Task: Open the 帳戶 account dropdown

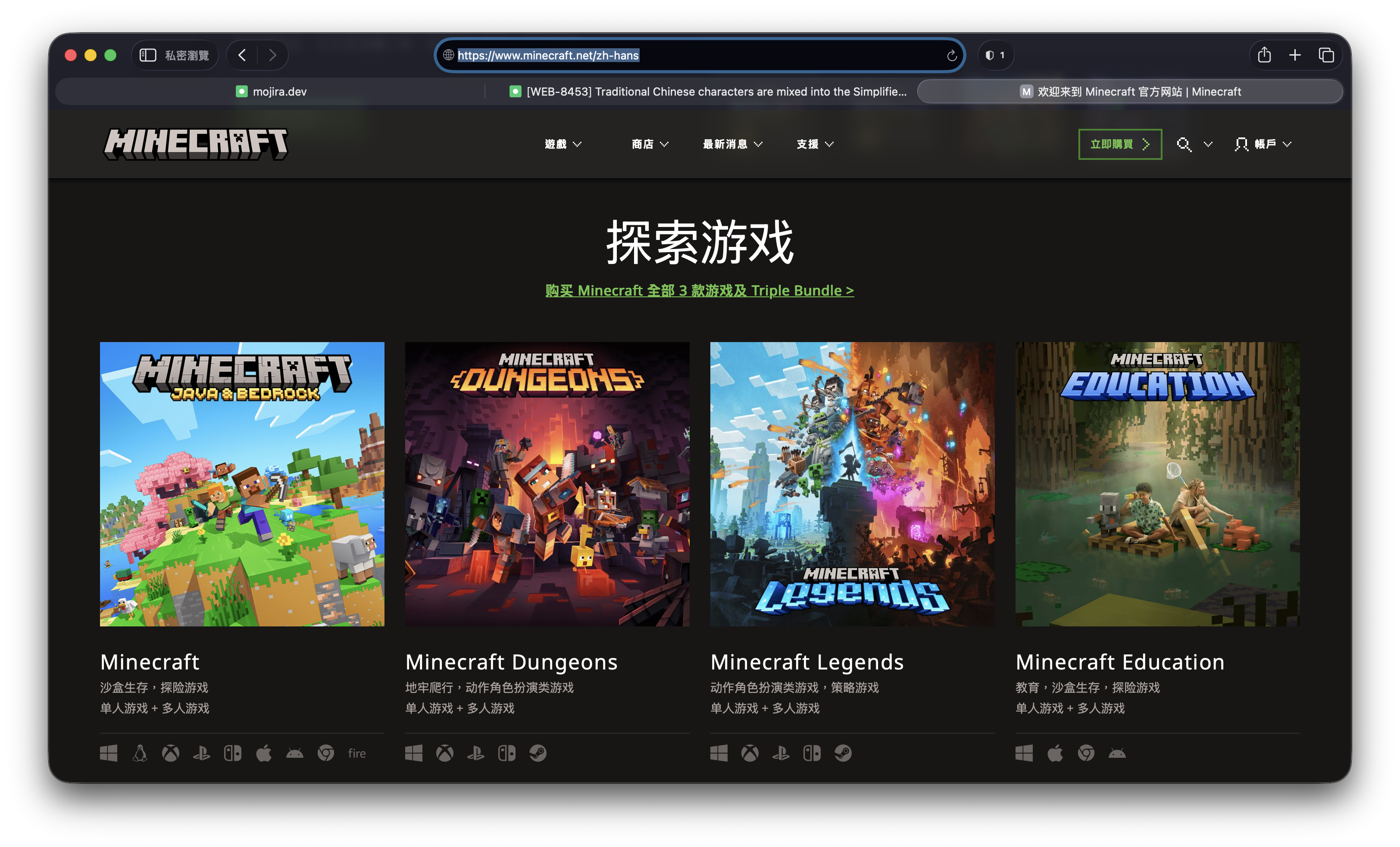Action: 1264,144
